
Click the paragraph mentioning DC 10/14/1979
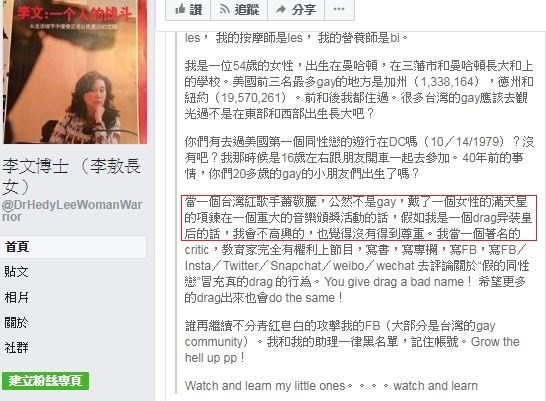[x=359, y=158]
